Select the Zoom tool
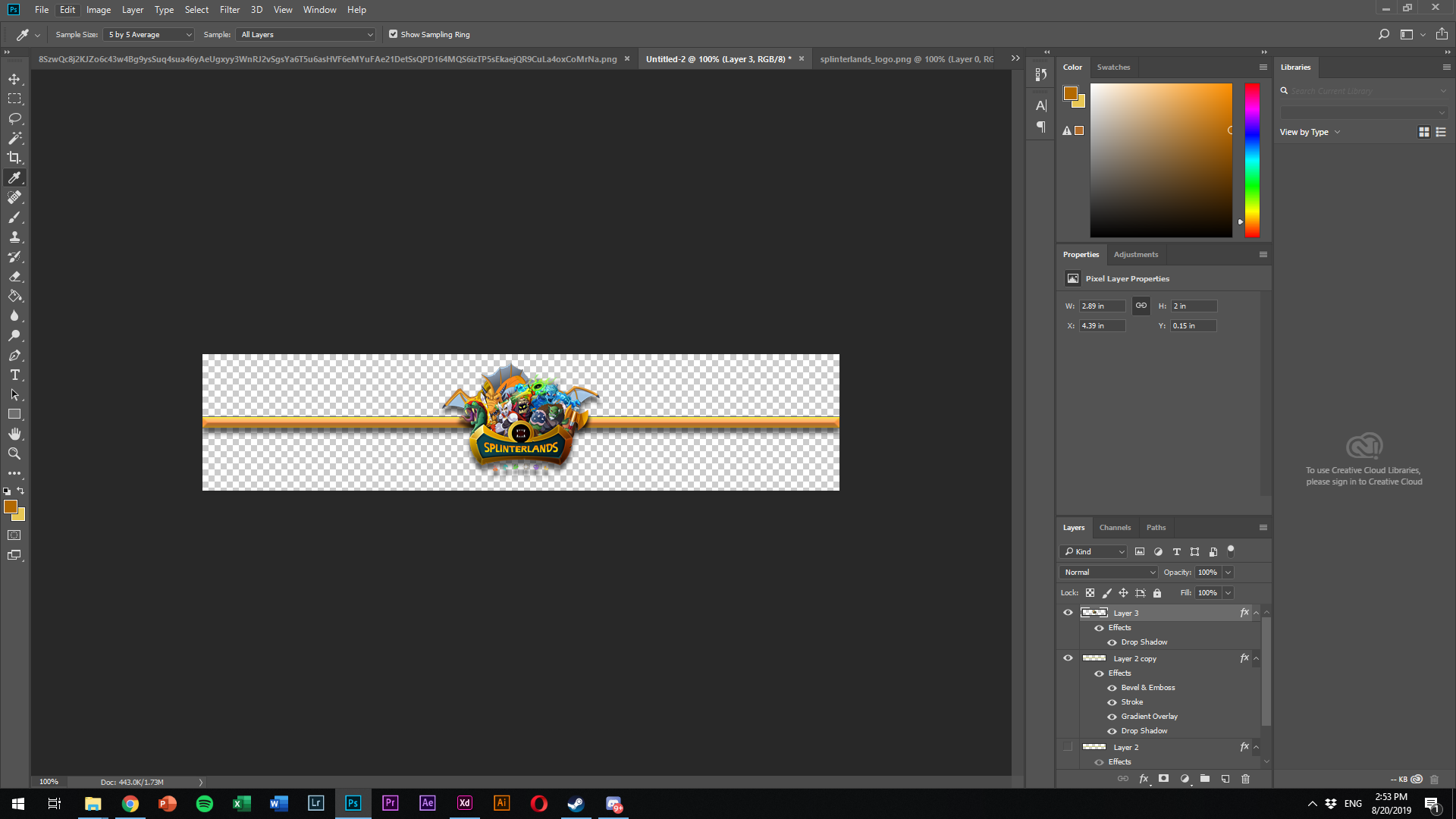The image size is (1456, 819). coord(14,453)
